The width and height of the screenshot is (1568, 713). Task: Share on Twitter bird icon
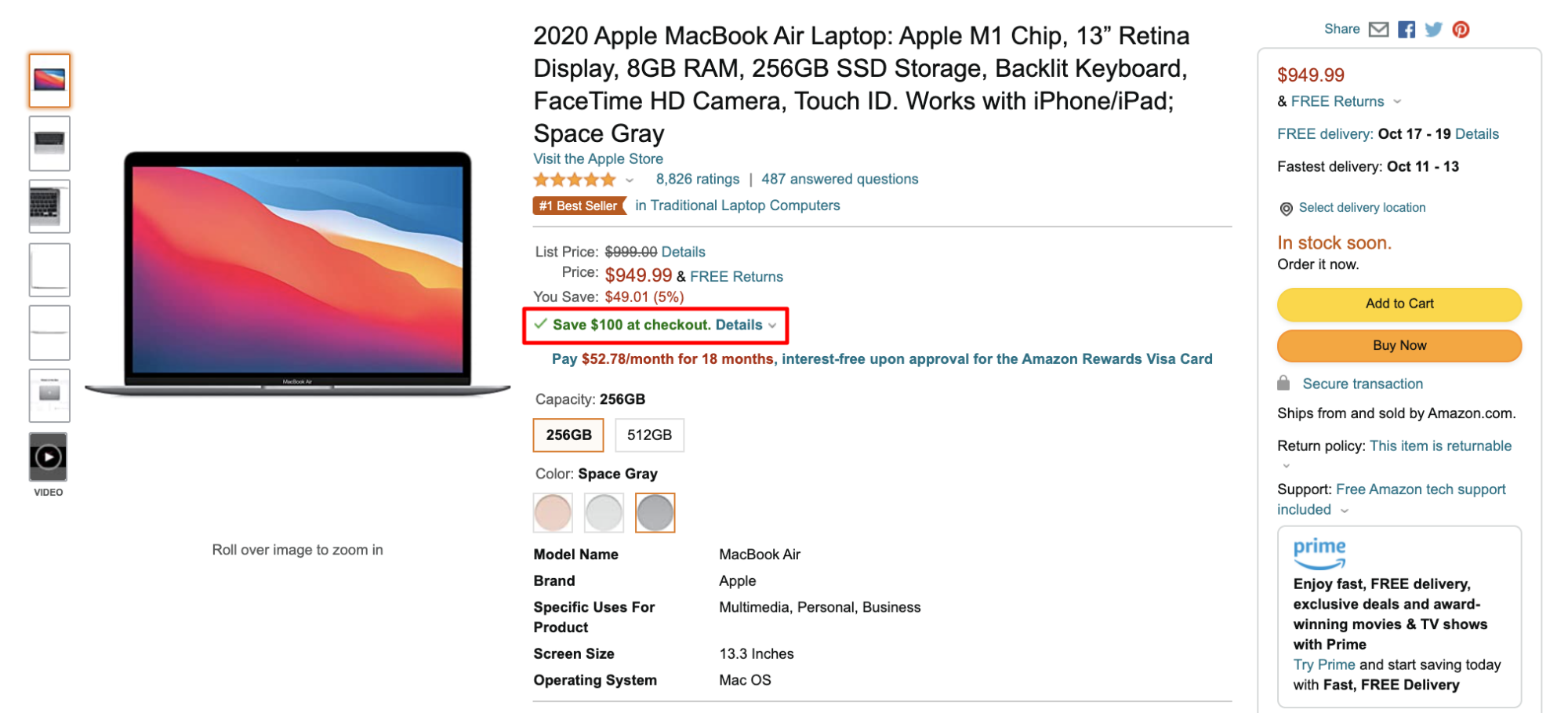pos(1433,30)
